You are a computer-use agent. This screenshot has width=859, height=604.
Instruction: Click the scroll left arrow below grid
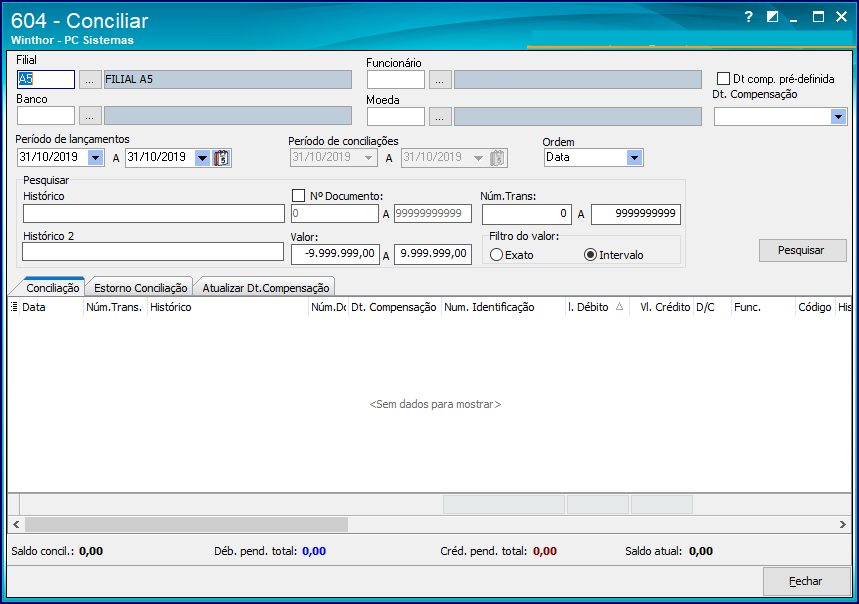[x=16, y=525]
